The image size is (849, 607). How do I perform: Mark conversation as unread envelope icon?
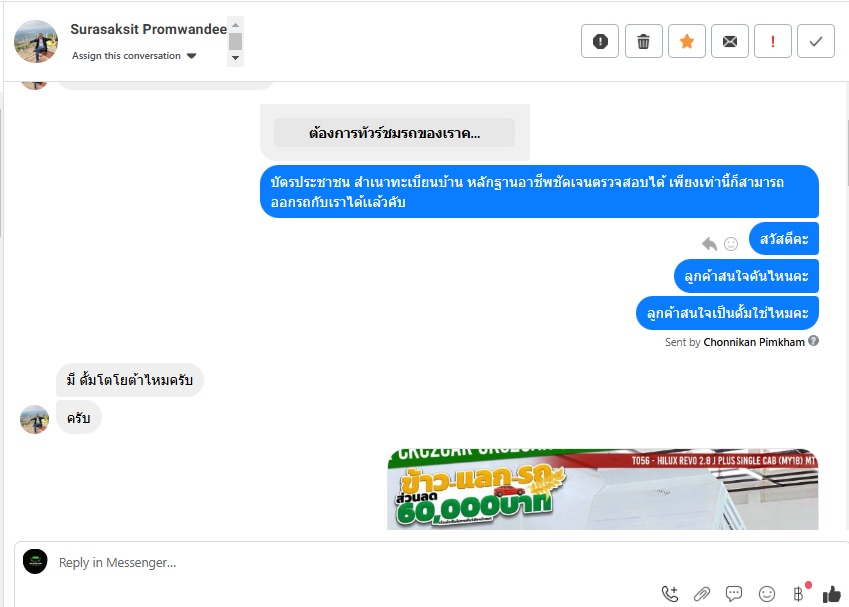[x=730, y=41]
